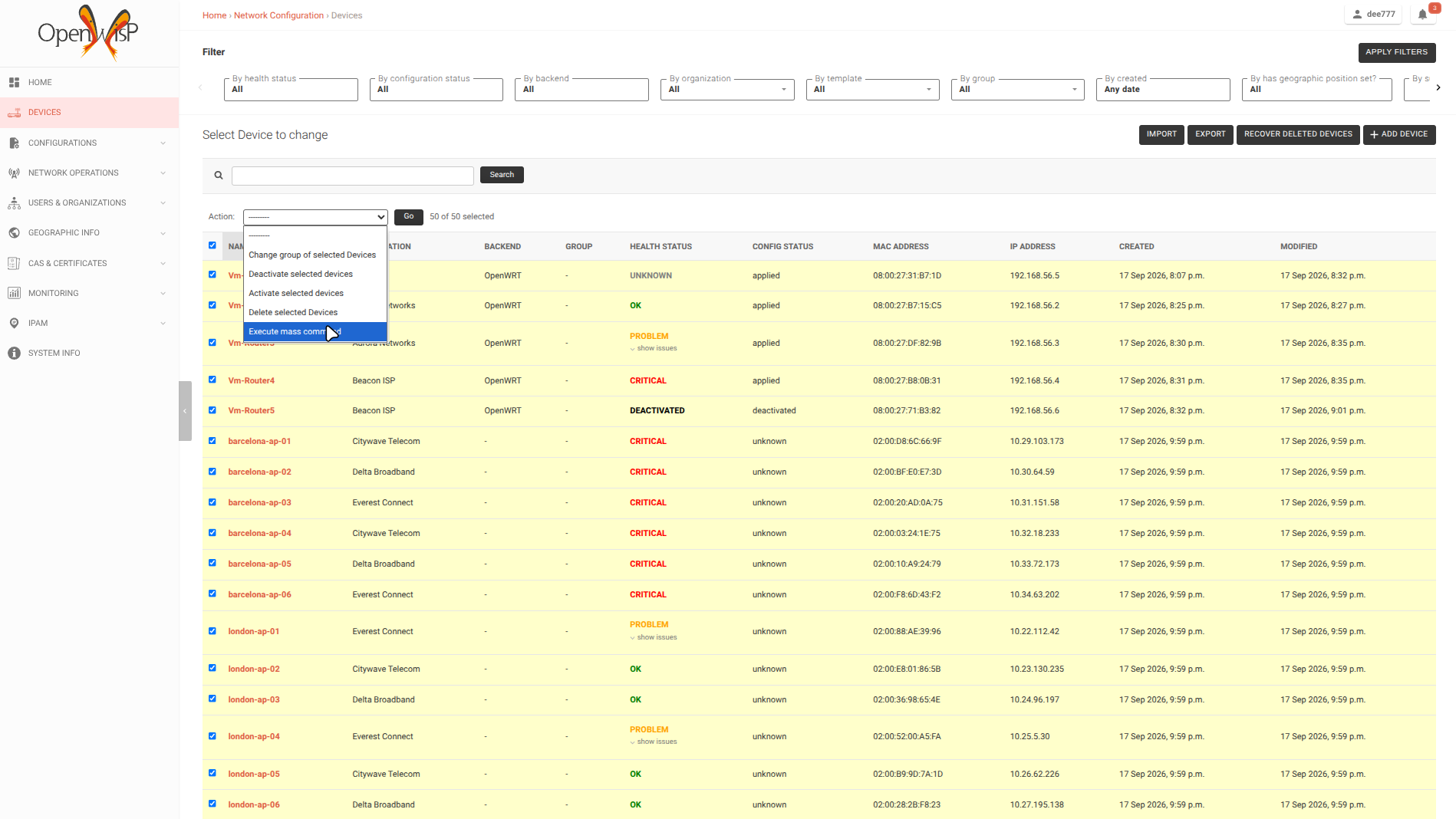Sort by Modified column header
The height and width of the screenshot is (819, 1456).
(1298, 247)
